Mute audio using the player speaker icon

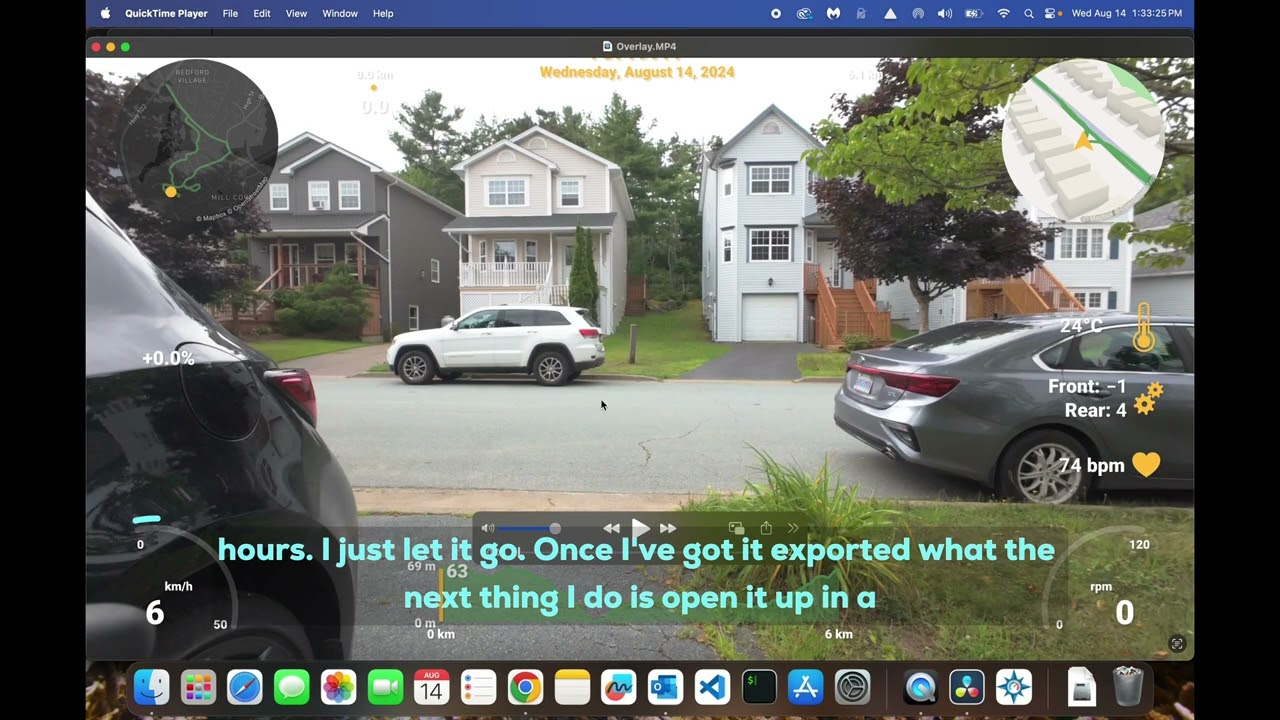point(488,528)
